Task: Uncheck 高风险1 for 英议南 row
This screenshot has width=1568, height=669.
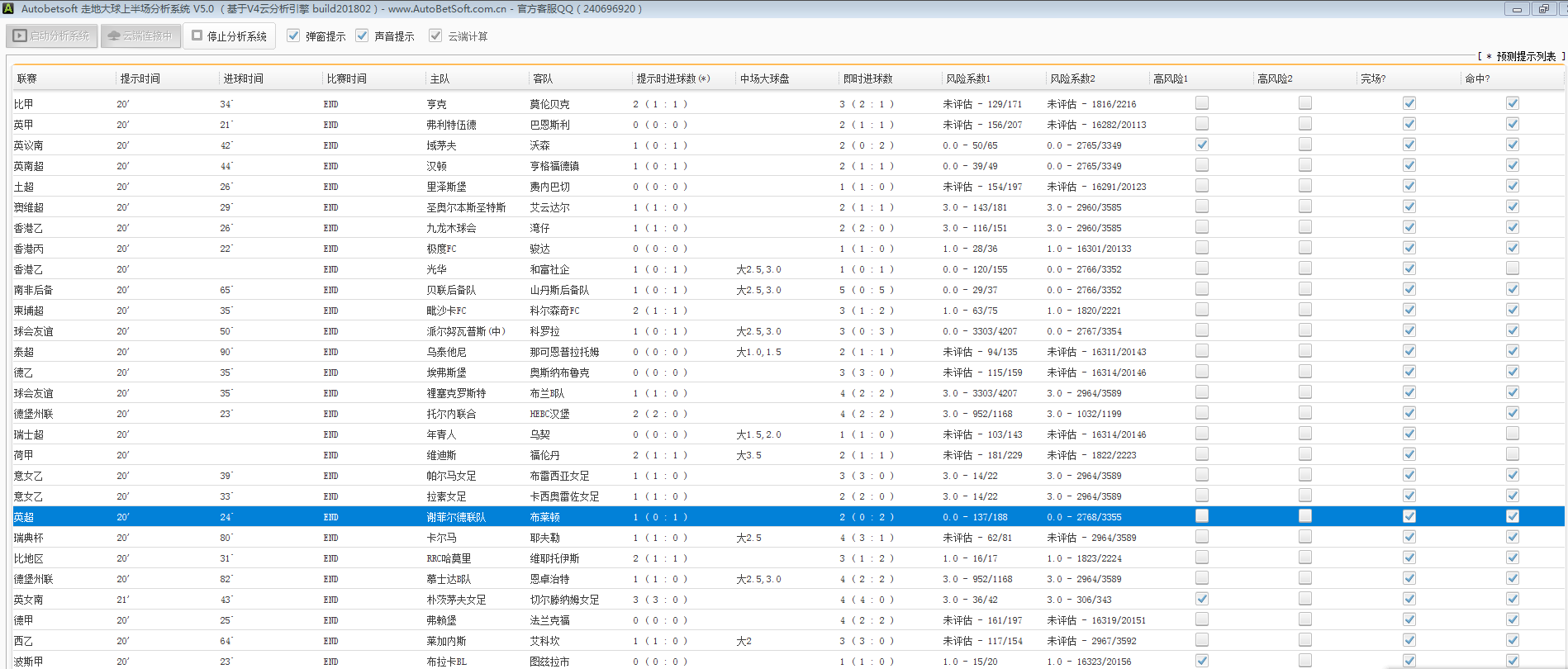Action: coord(1202,145)
